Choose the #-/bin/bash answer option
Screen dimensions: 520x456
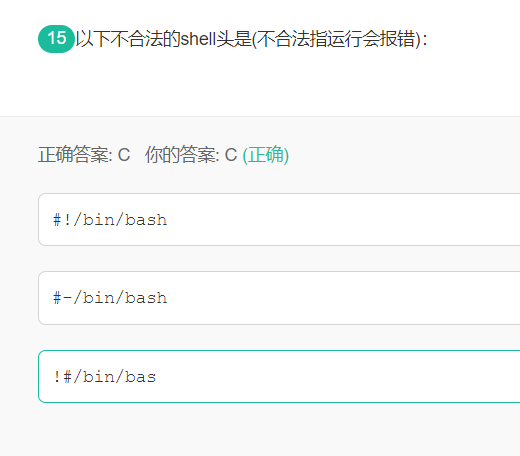click(x=279, y=298)
